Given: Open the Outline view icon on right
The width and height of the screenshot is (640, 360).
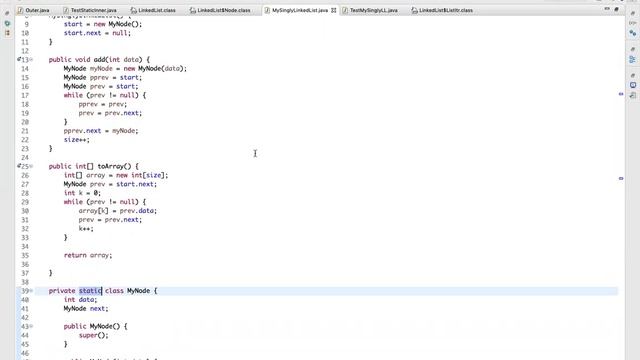Looking at the screenshot, I should (x=633, y=60).
